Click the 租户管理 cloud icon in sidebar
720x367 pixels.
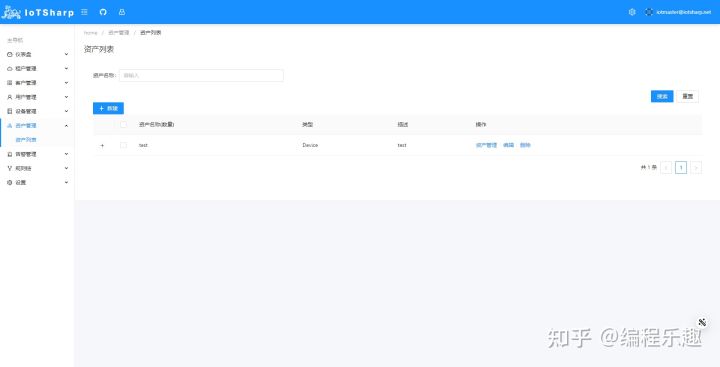(10, 68)
